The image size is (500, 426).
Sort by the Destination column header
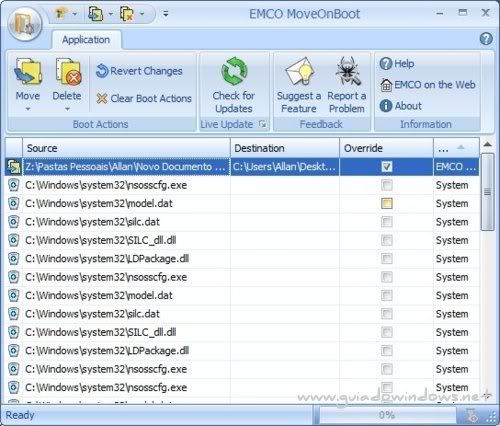285,148
